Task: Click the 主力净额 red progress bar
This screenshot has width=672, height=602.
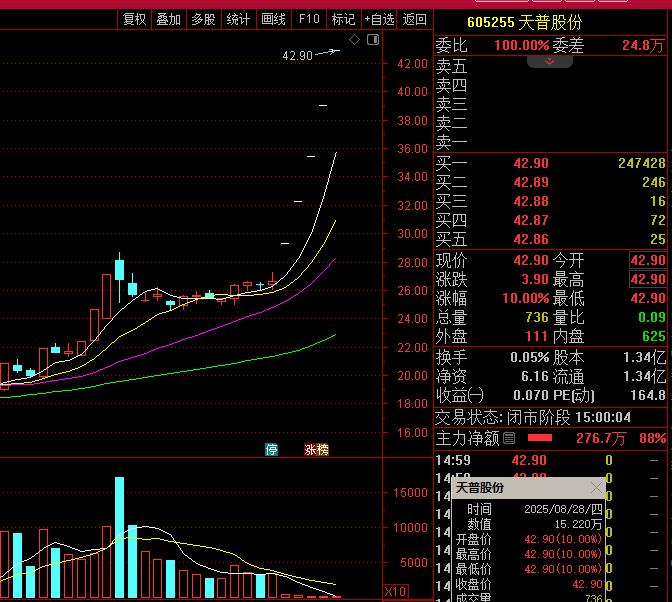Action: click(540, 438)
